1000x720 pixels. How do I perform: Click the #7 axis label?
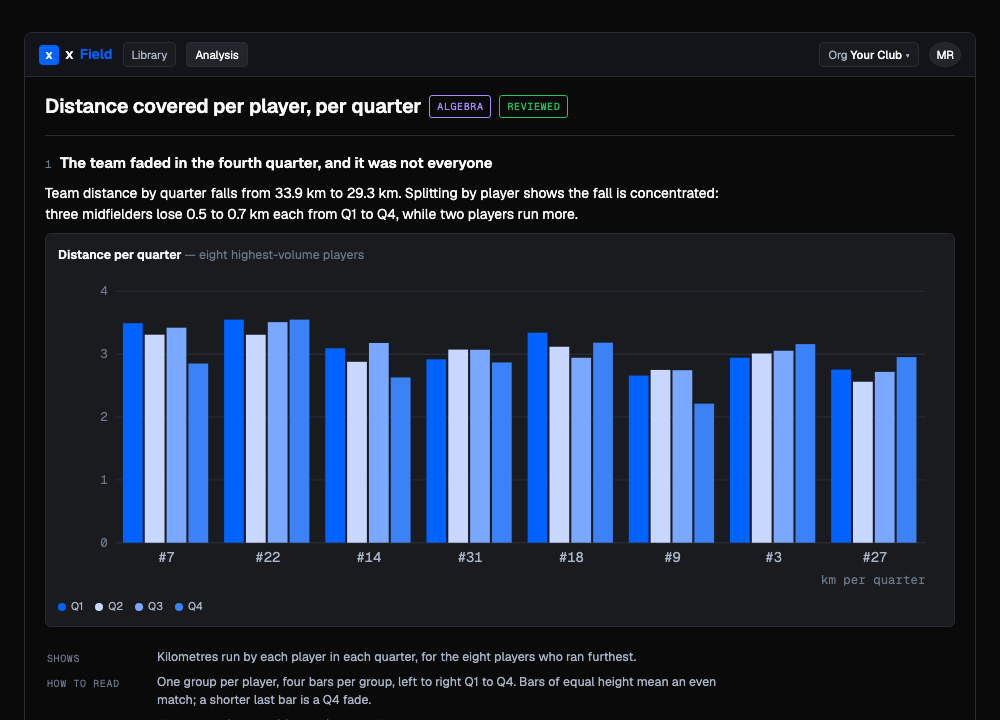pos(166,557)
